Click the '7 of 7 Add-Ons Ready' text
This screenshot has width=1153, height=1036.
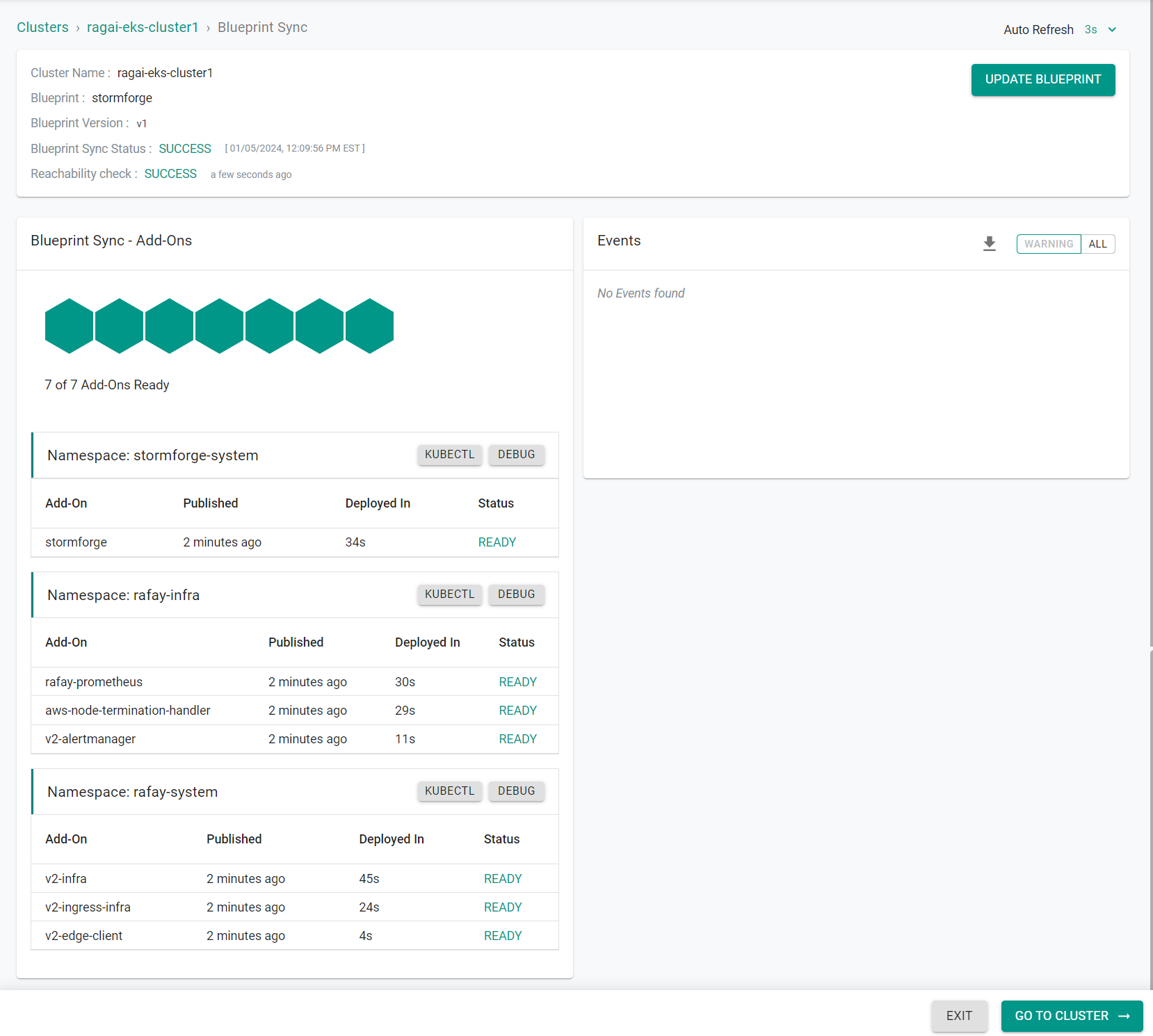(107, 385)
